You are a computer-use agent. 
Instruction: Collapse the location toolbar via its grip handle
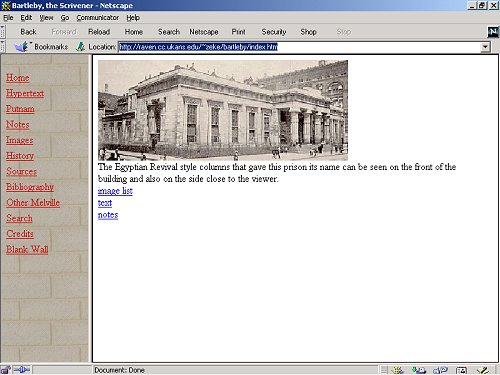[x=2, y=47]
